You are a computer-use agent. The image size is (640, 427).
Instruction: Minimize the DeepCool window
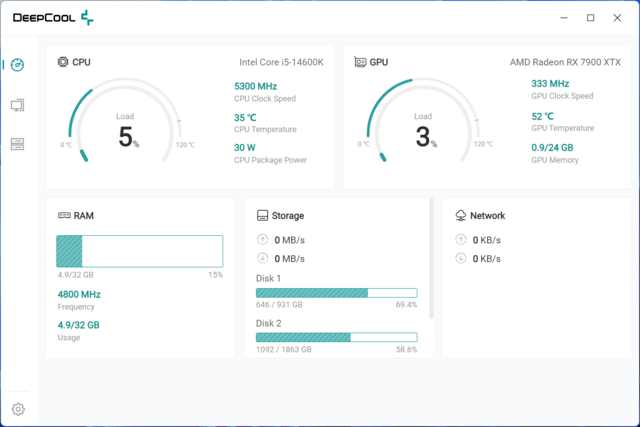tap(564, 18)
